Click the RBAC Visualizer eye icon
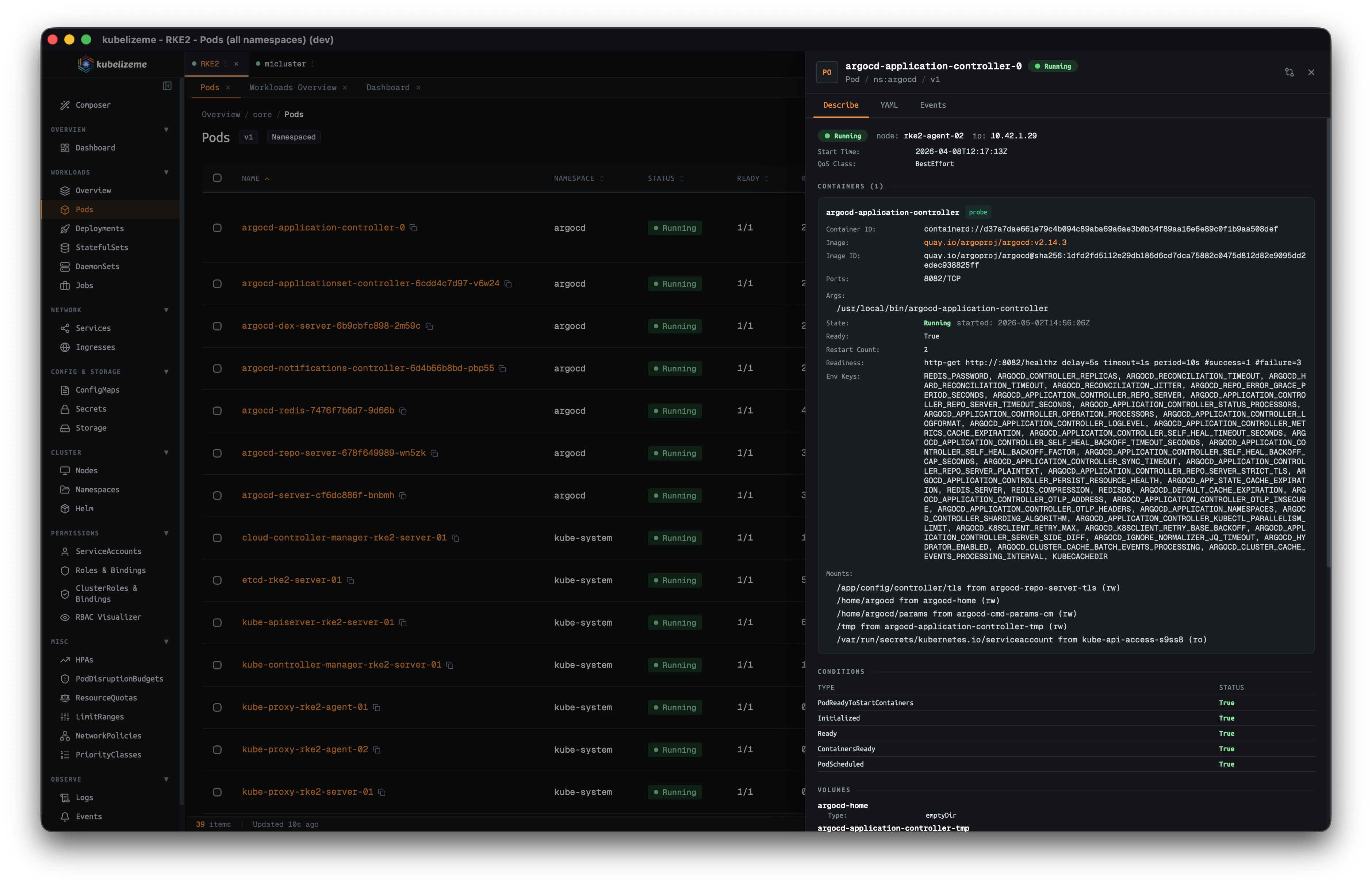This screenshot has height=886, width=1372. 65,617
